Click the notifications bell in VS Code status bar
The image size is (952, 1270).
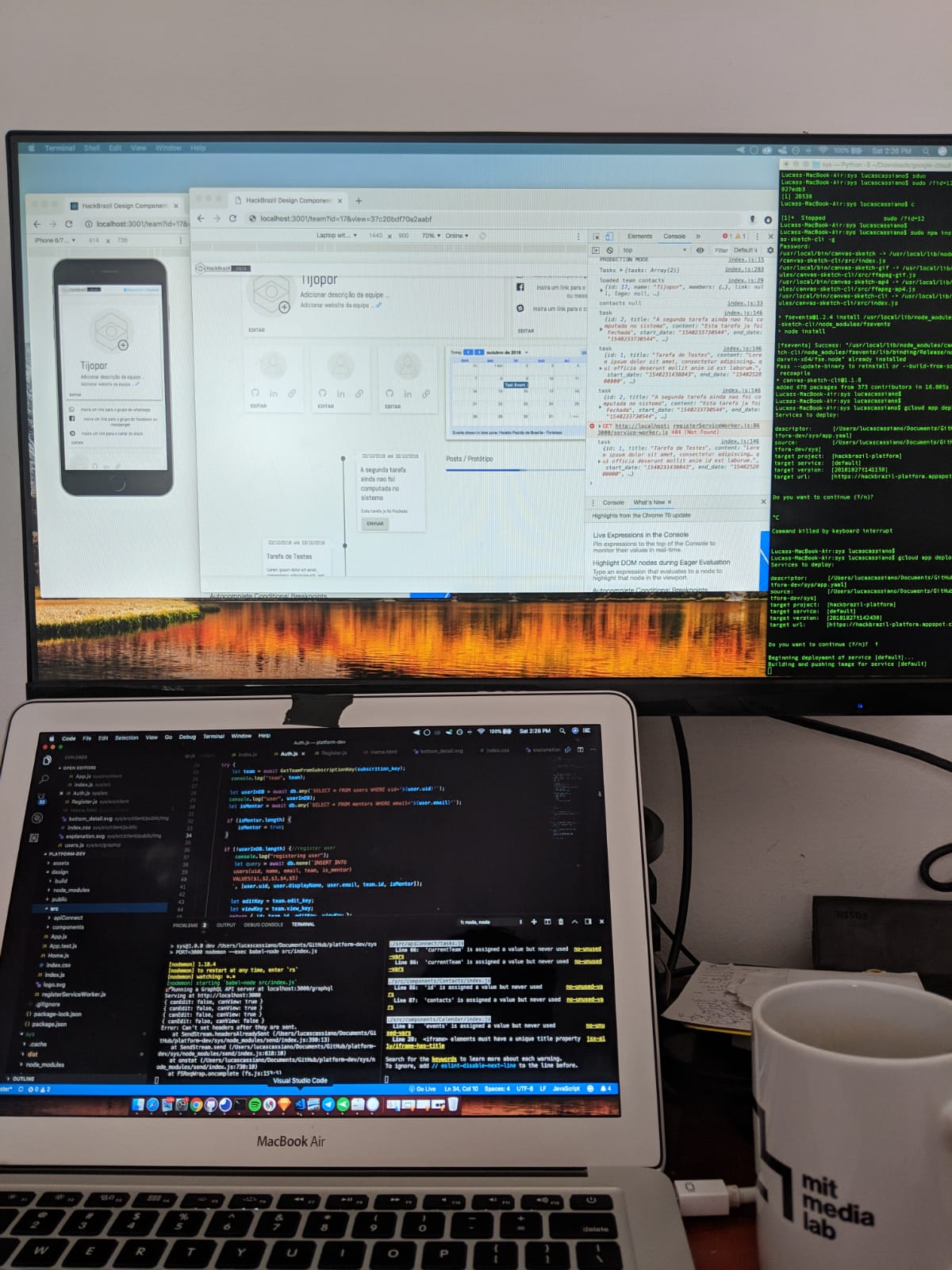tap(605, 1088)
